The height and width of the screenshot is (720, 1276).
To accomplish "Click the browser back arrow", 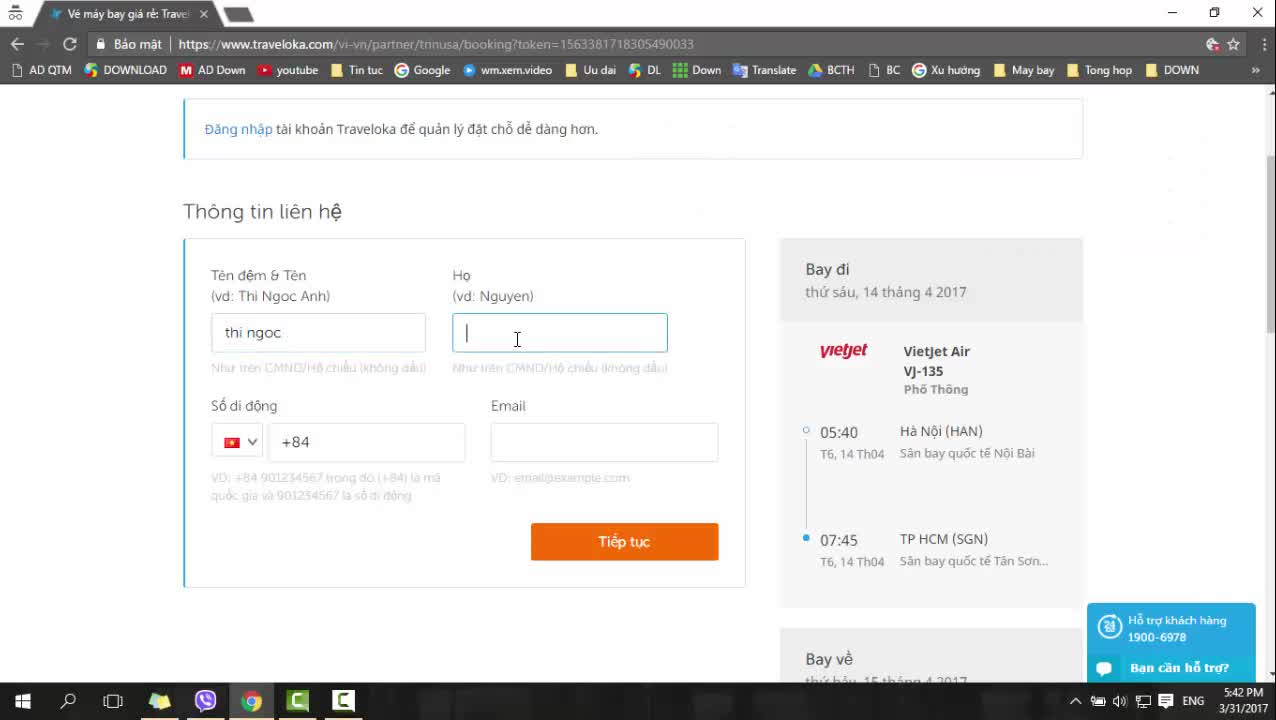I will [17, 44].
